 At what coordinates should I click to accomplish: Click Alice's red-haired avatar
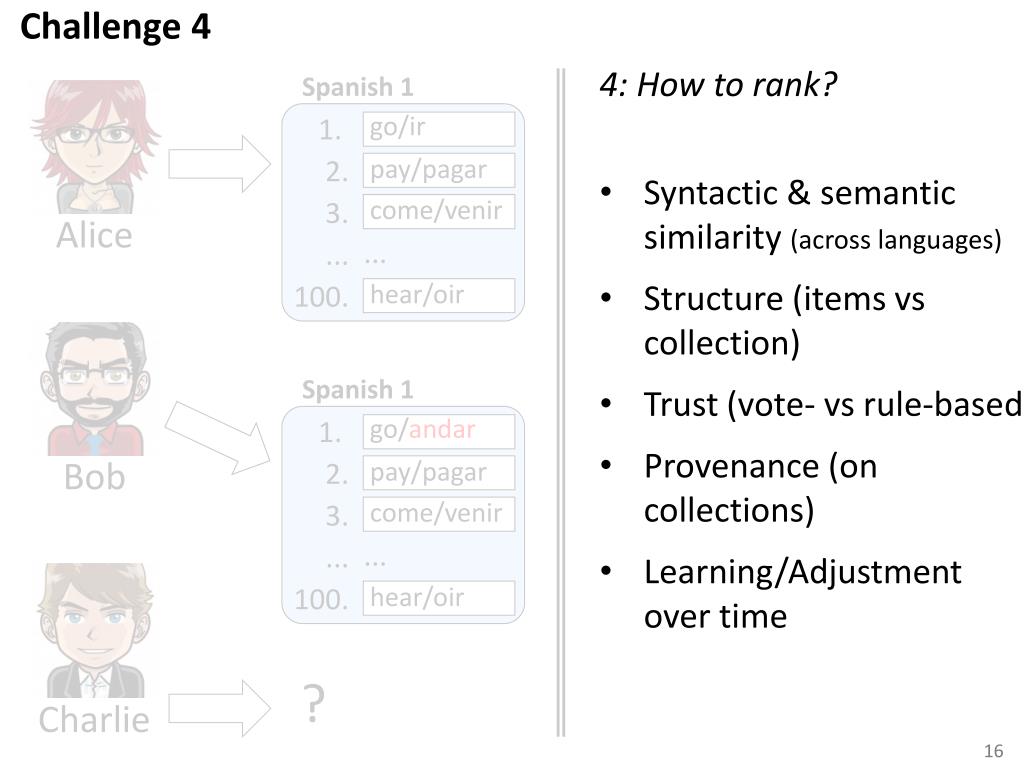point(95,147)
